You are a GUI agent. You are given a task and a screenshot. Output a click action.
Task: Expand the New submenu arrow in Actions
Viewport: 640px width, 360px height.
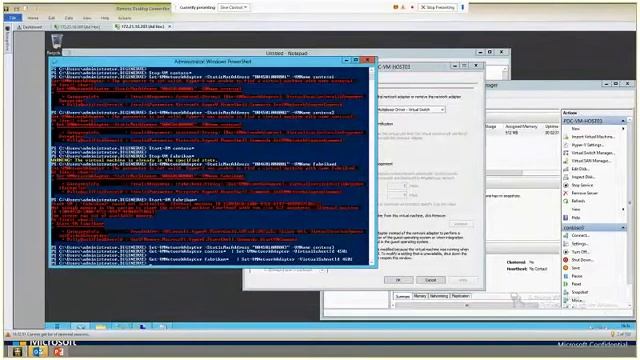pos(623,129)
